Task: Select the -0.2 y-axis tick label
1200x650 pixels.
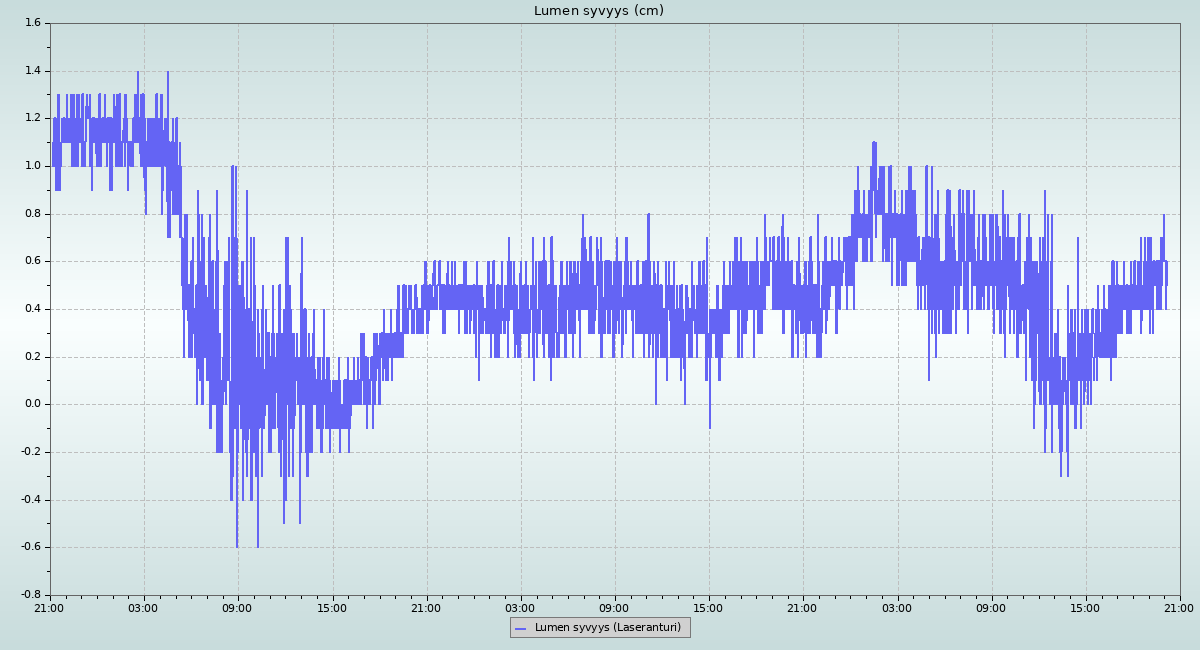Action: [30, 452]
